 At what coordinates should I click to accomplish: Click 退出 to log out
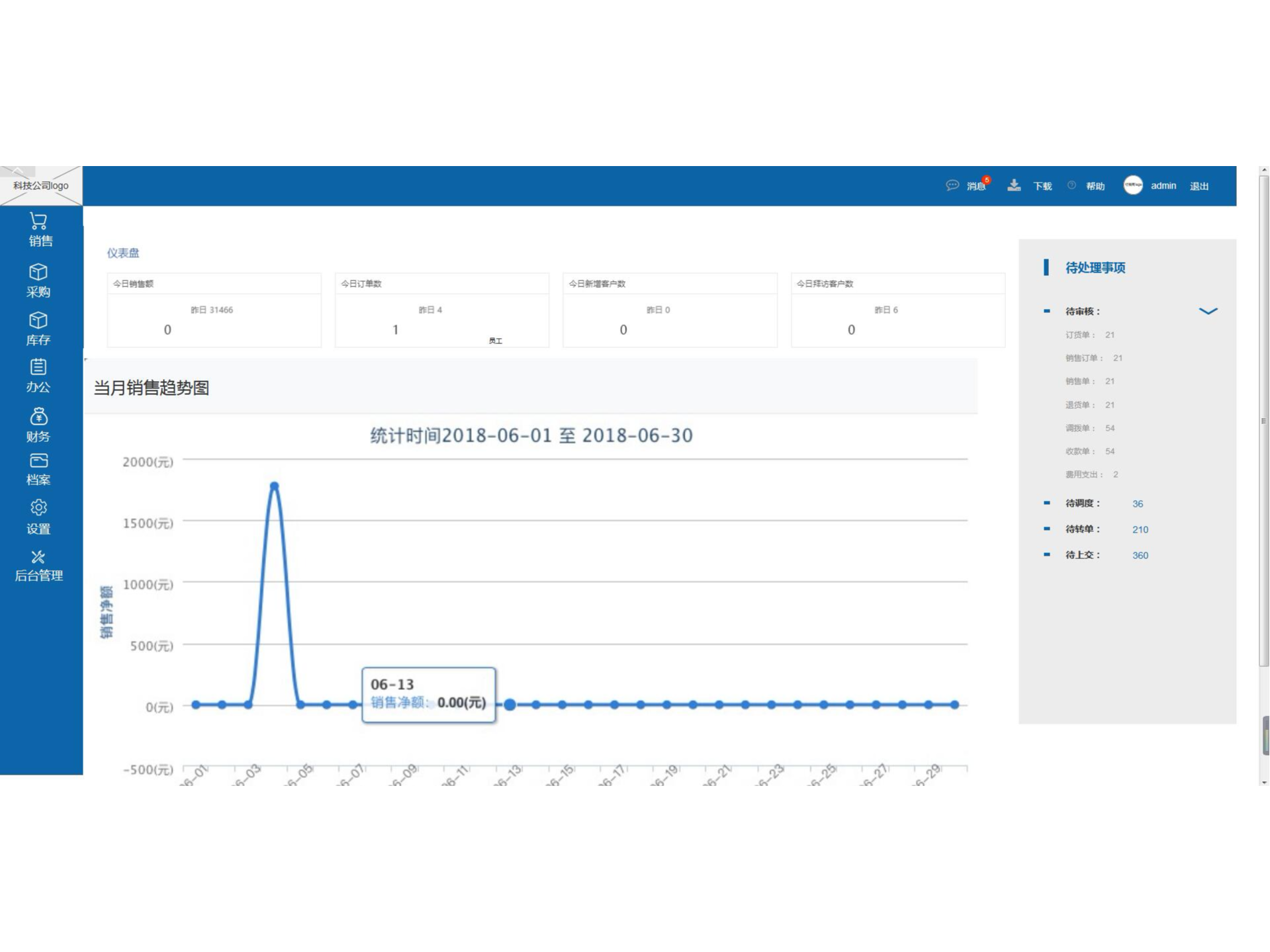tap(1199, 186)
